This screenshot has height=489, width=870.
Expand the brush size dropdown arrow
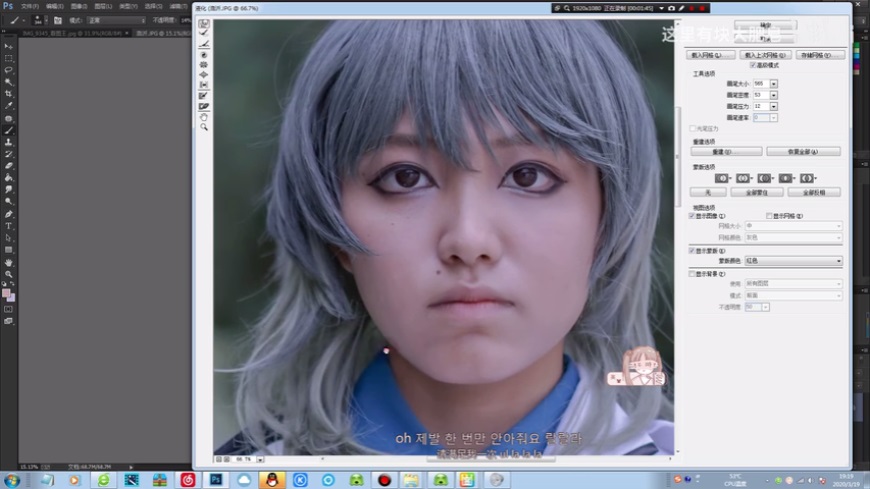tap(774, 84)
